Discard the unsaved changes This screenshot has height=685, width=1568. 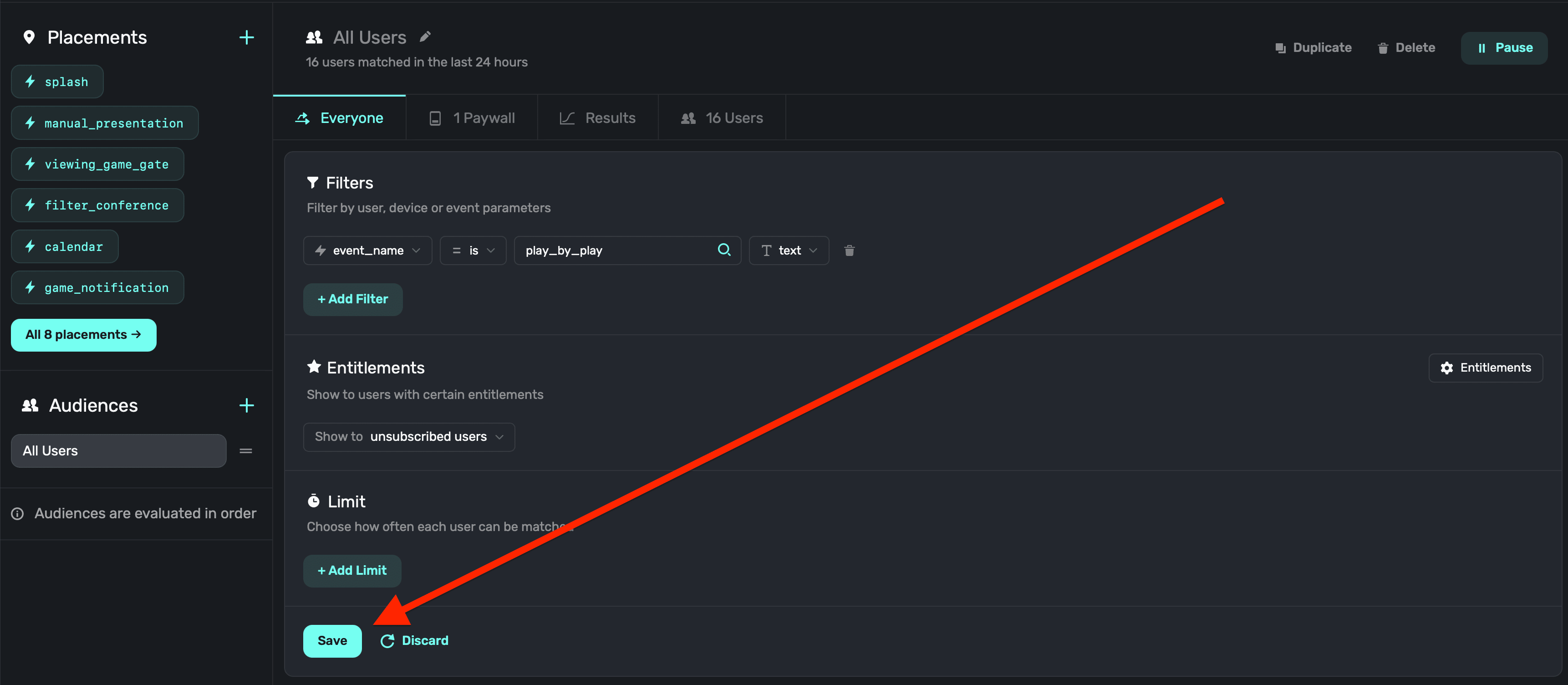click(x=414, y=641)
